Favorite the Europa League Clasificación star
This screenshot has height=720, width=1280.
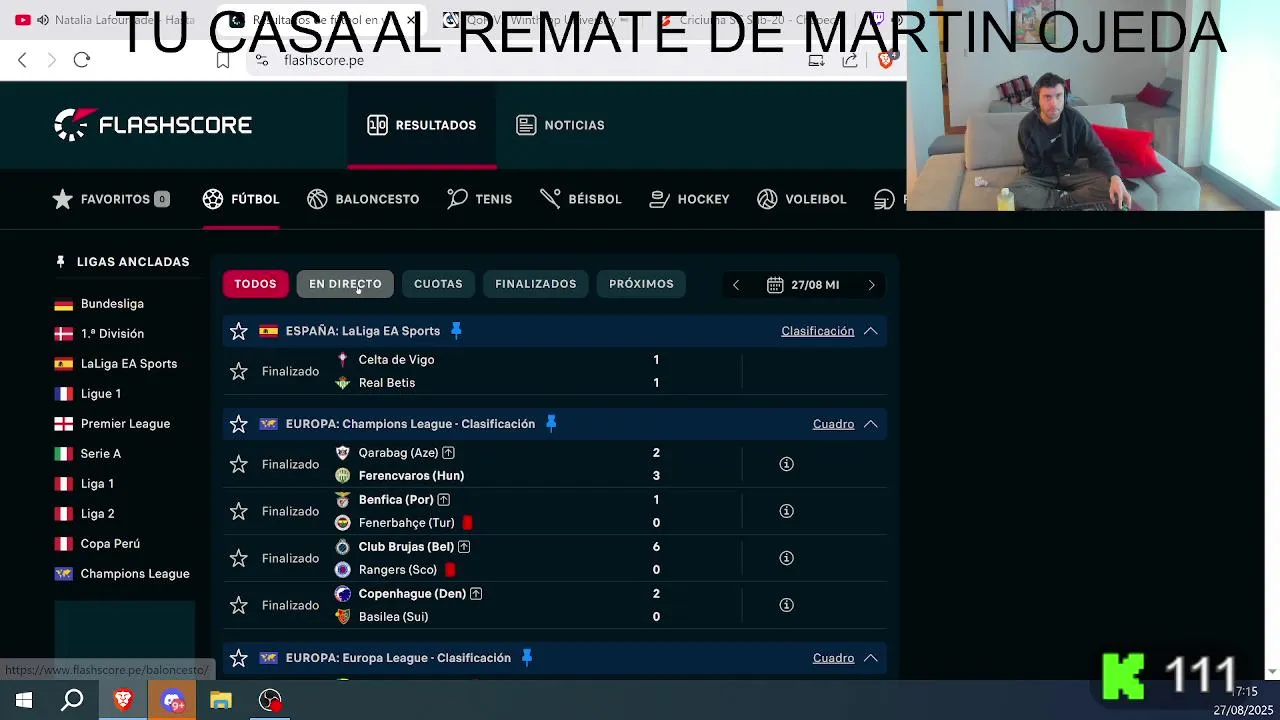[x=238, y=658]
